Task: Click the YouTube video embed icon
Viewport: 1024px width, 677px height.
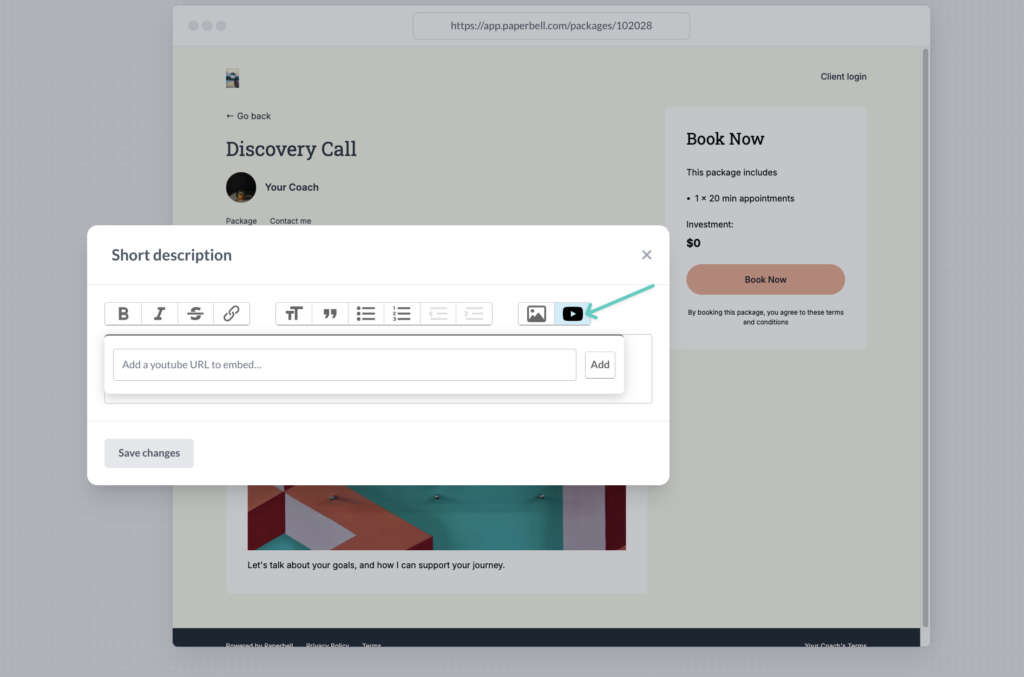Action: [x=572, y=314]
